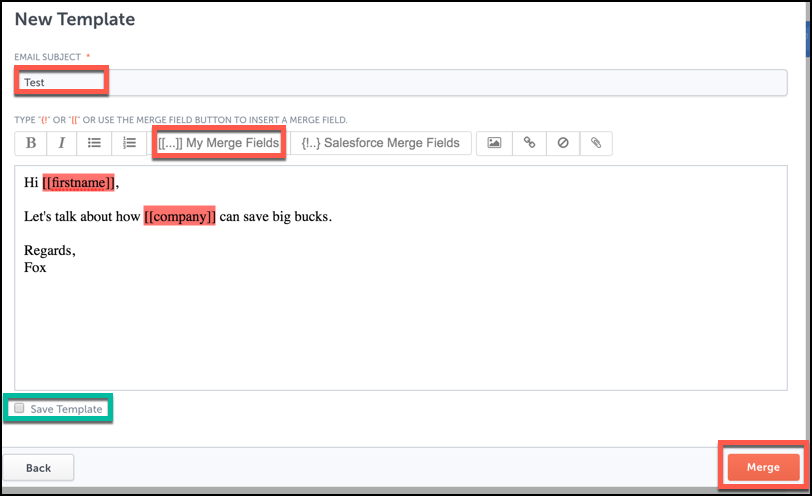Open the My Merge Fields menu

(219, 143)
